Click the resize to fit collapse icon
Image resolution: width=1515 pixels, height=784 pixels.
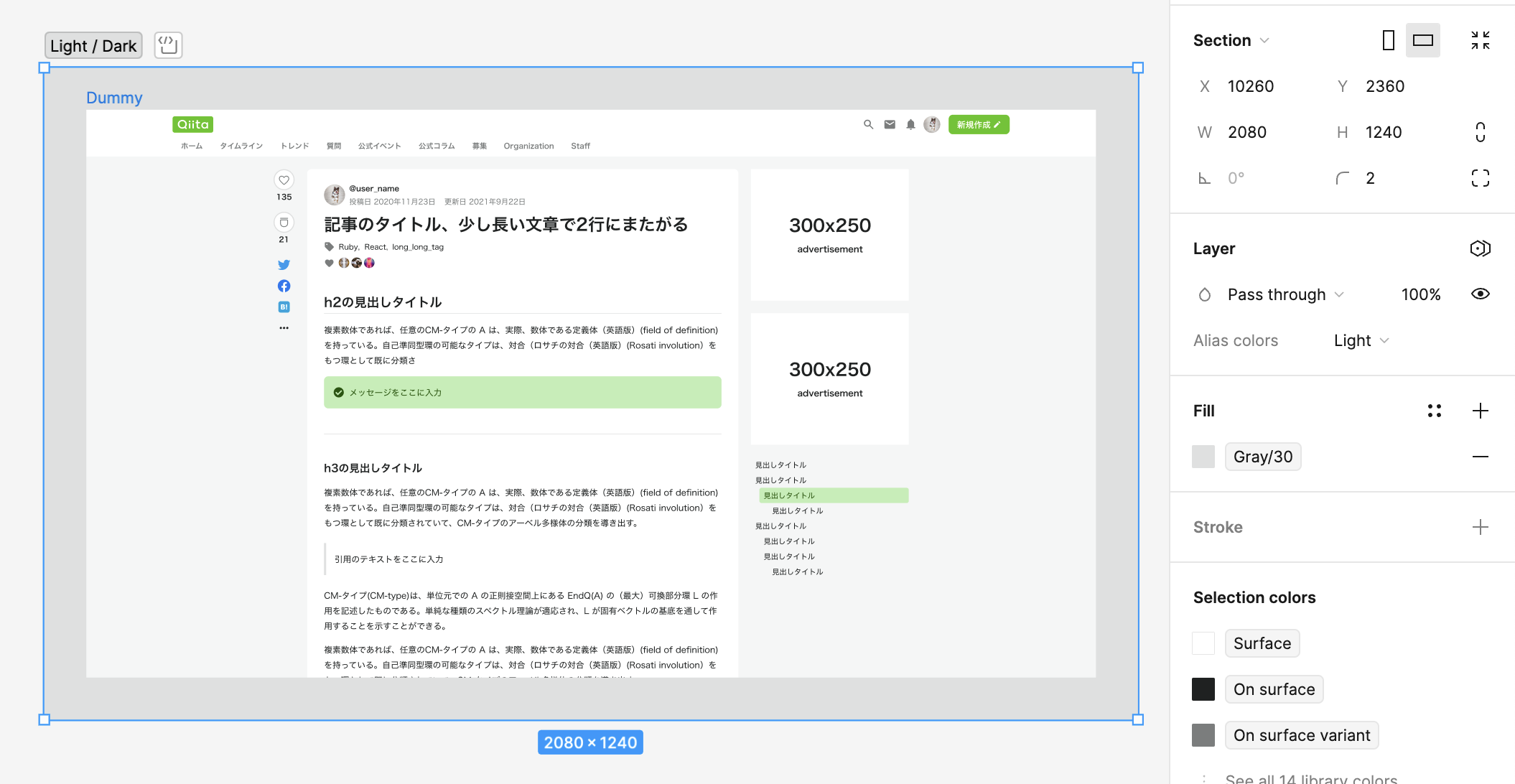tap(1480, 40)
